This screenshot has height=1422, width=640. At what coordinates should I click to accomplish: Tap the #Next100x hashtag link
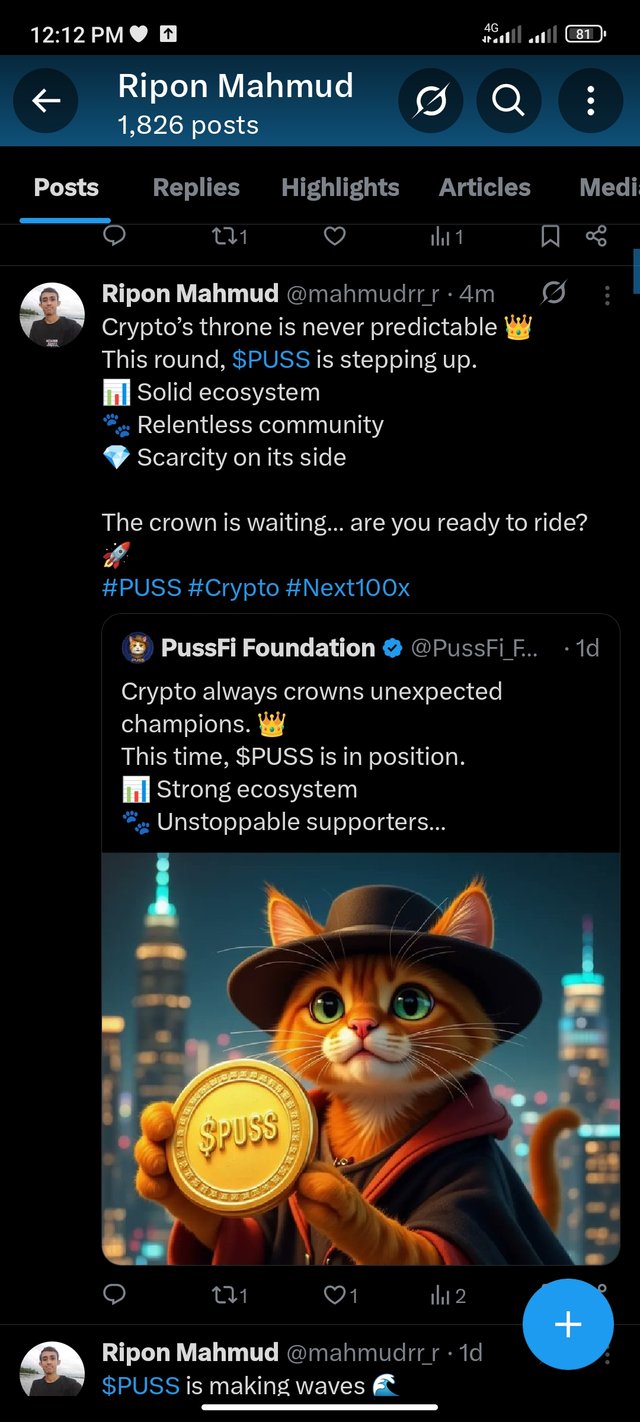348,587
